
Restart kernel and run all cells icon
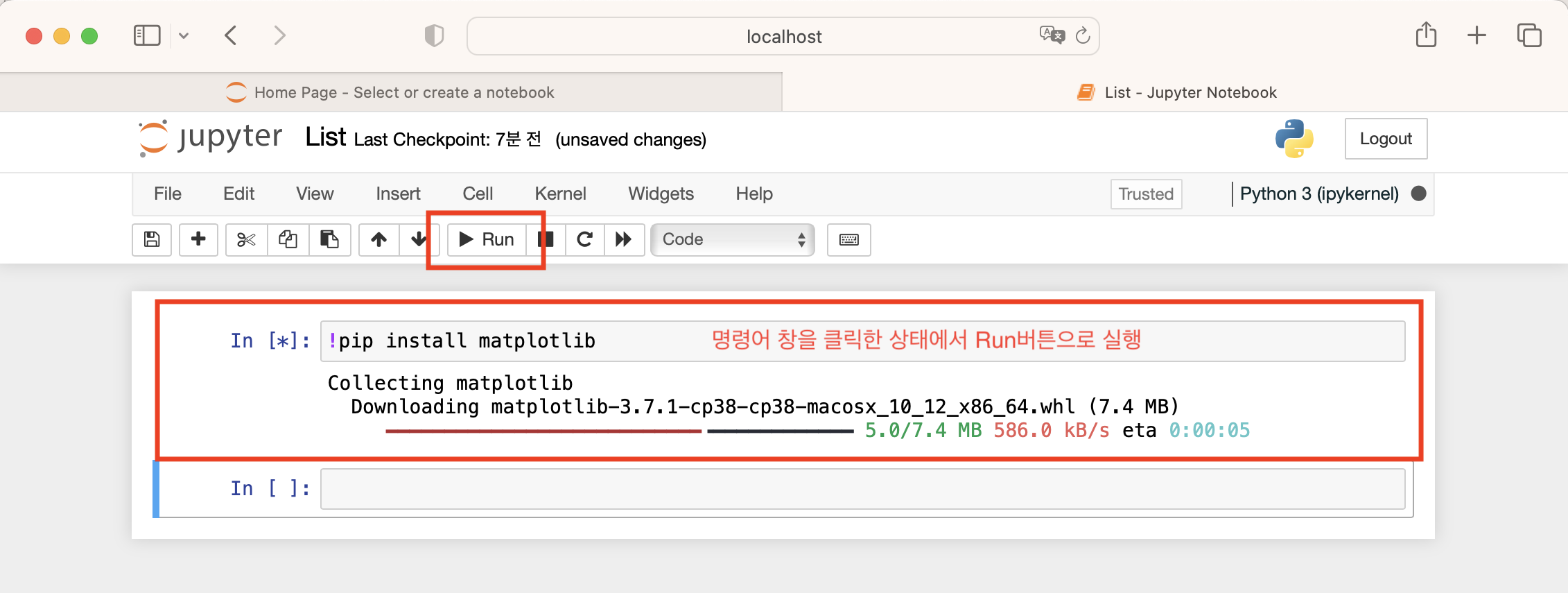coord(624,239)
